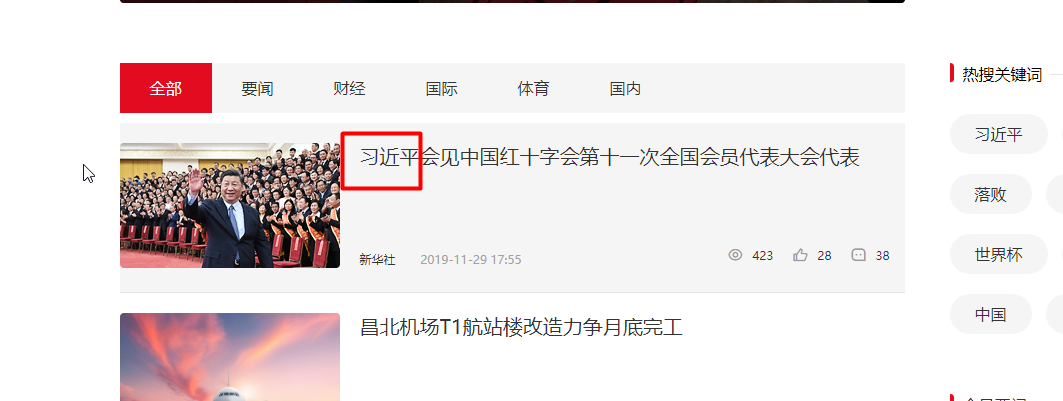Screen dimensions: 1063x401
Task: Click the eye views icon beside 423
Action: 735,255
